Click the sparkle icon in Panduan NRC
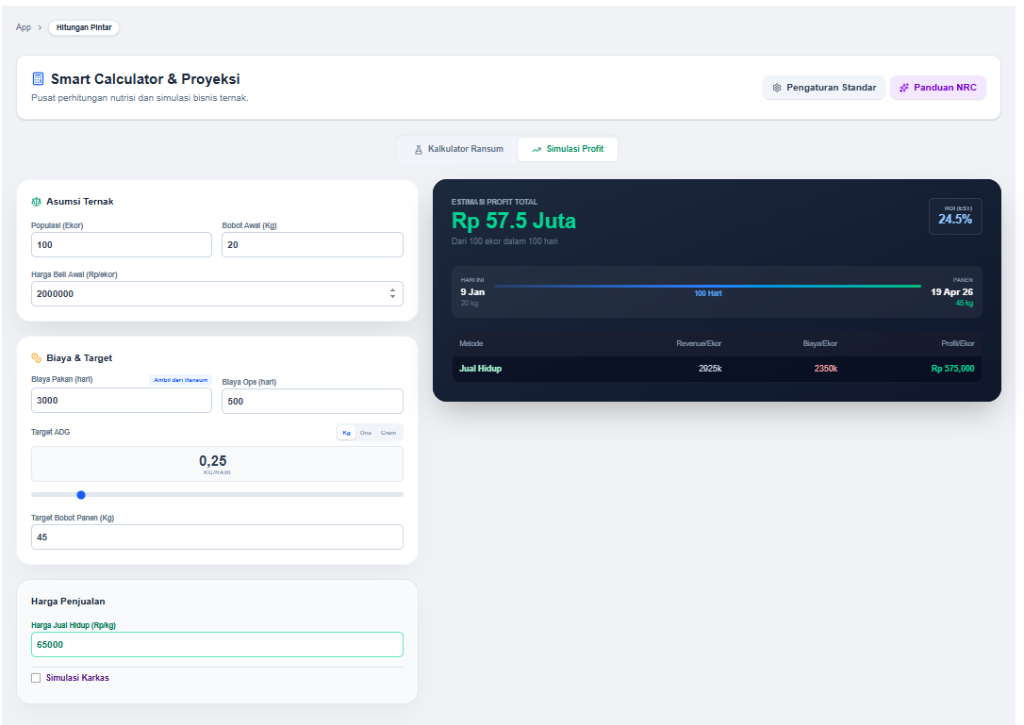Viewport: 1024px width, 725px height. pyautogui.click(x=904, y=88)
